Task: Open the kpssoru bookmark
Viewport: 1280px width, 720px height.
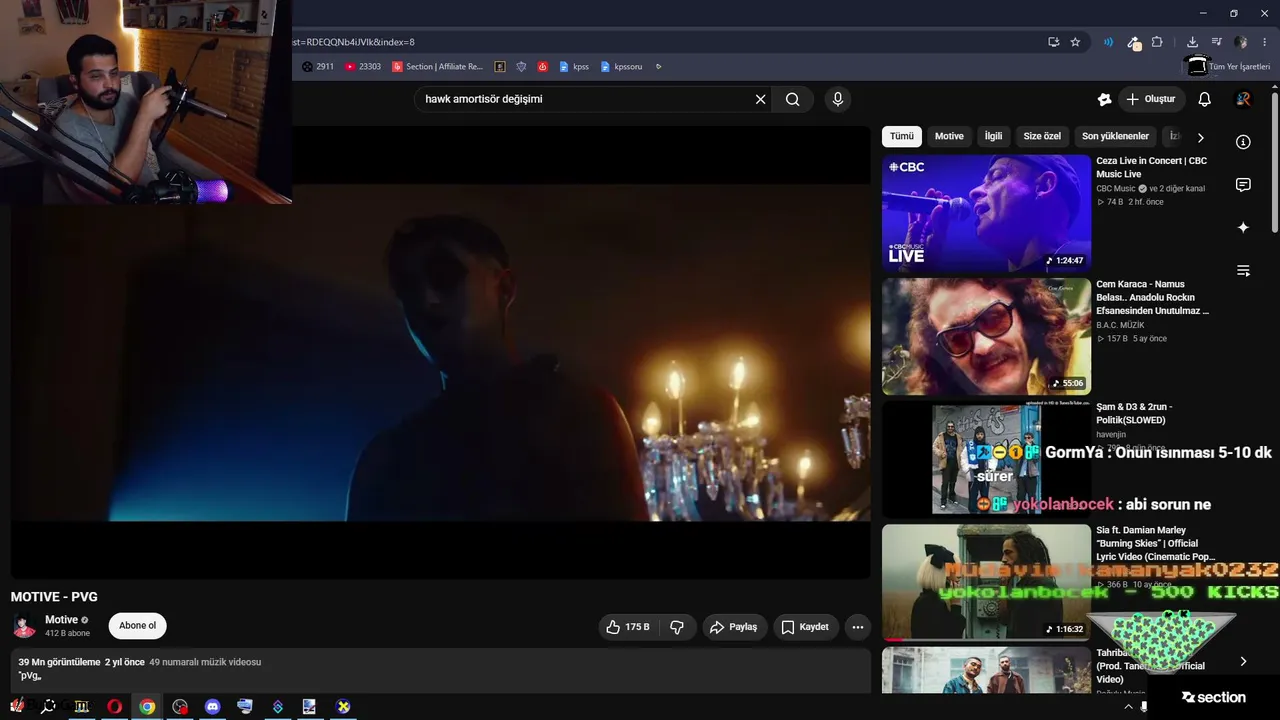Action: click(621, 67)
